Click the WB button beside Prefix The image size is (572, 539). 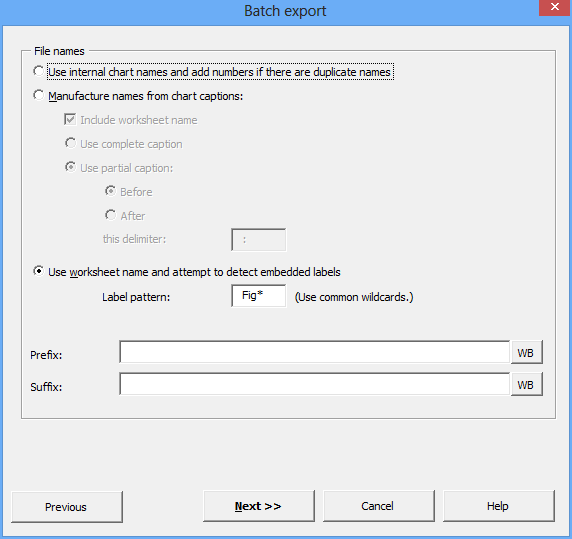click(526, 352)
